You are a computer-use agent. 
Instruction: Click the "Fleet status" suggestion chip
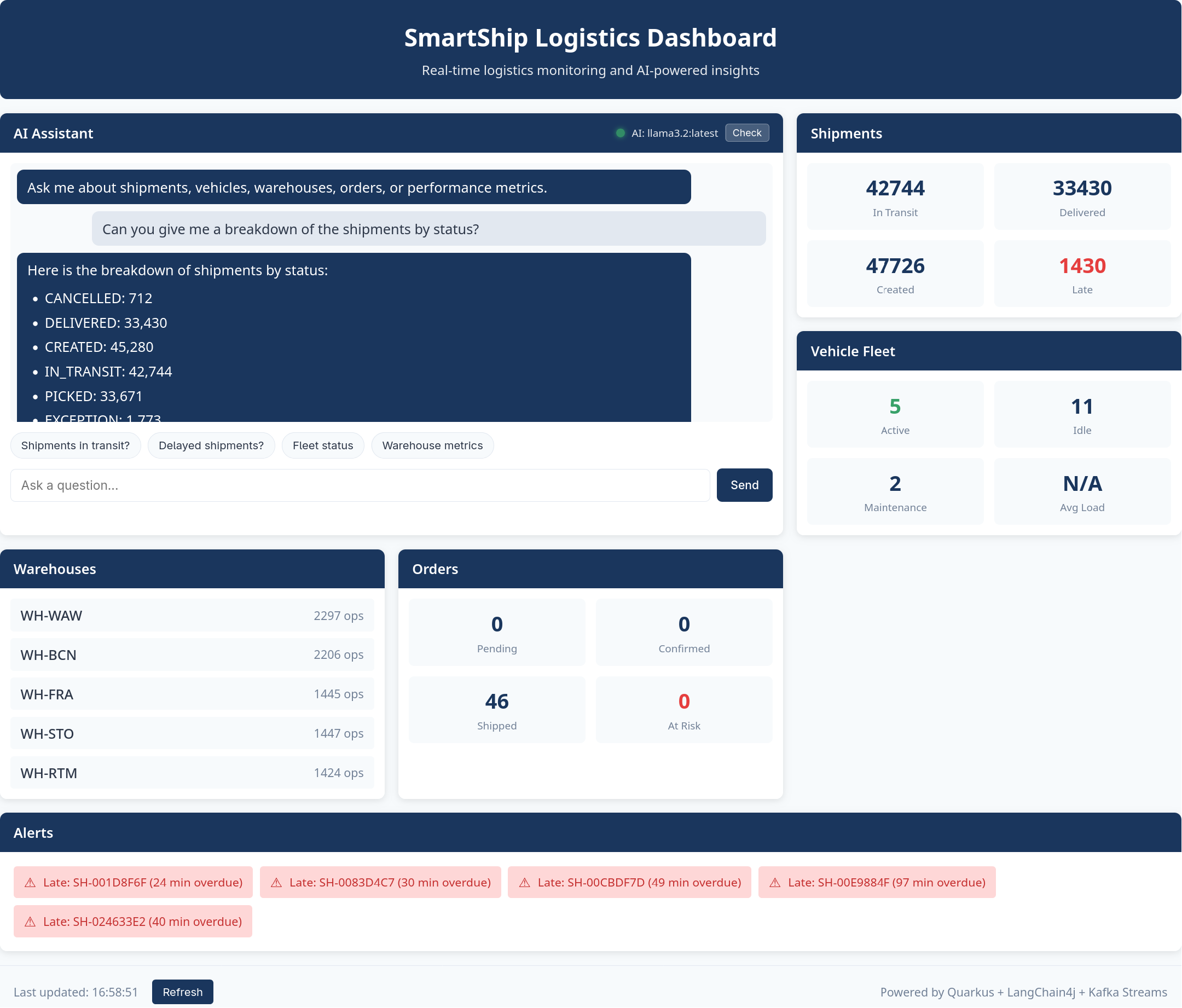[323, 445]
